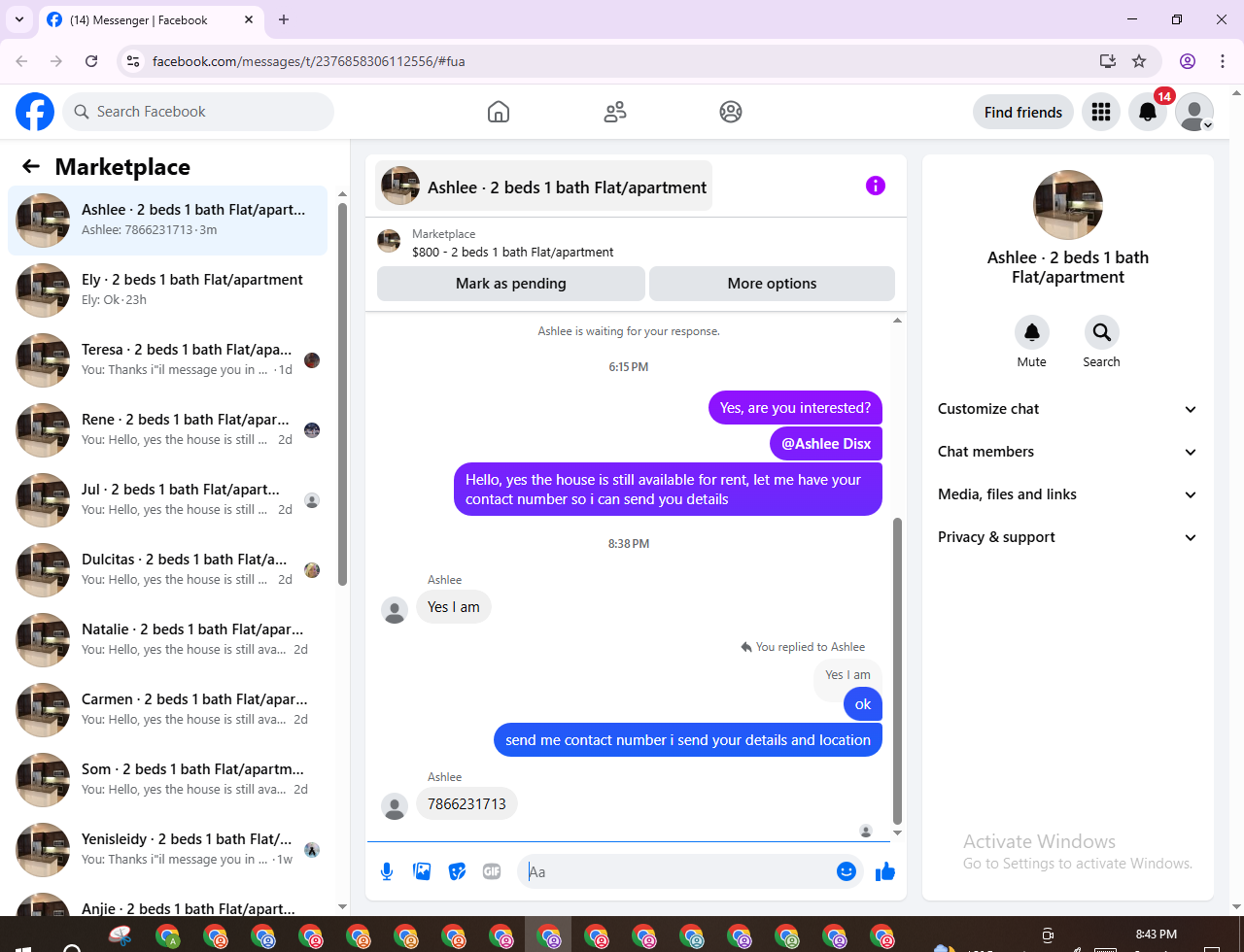
Task: Open the tab search dropdown arrow
Action: point(19,19)
